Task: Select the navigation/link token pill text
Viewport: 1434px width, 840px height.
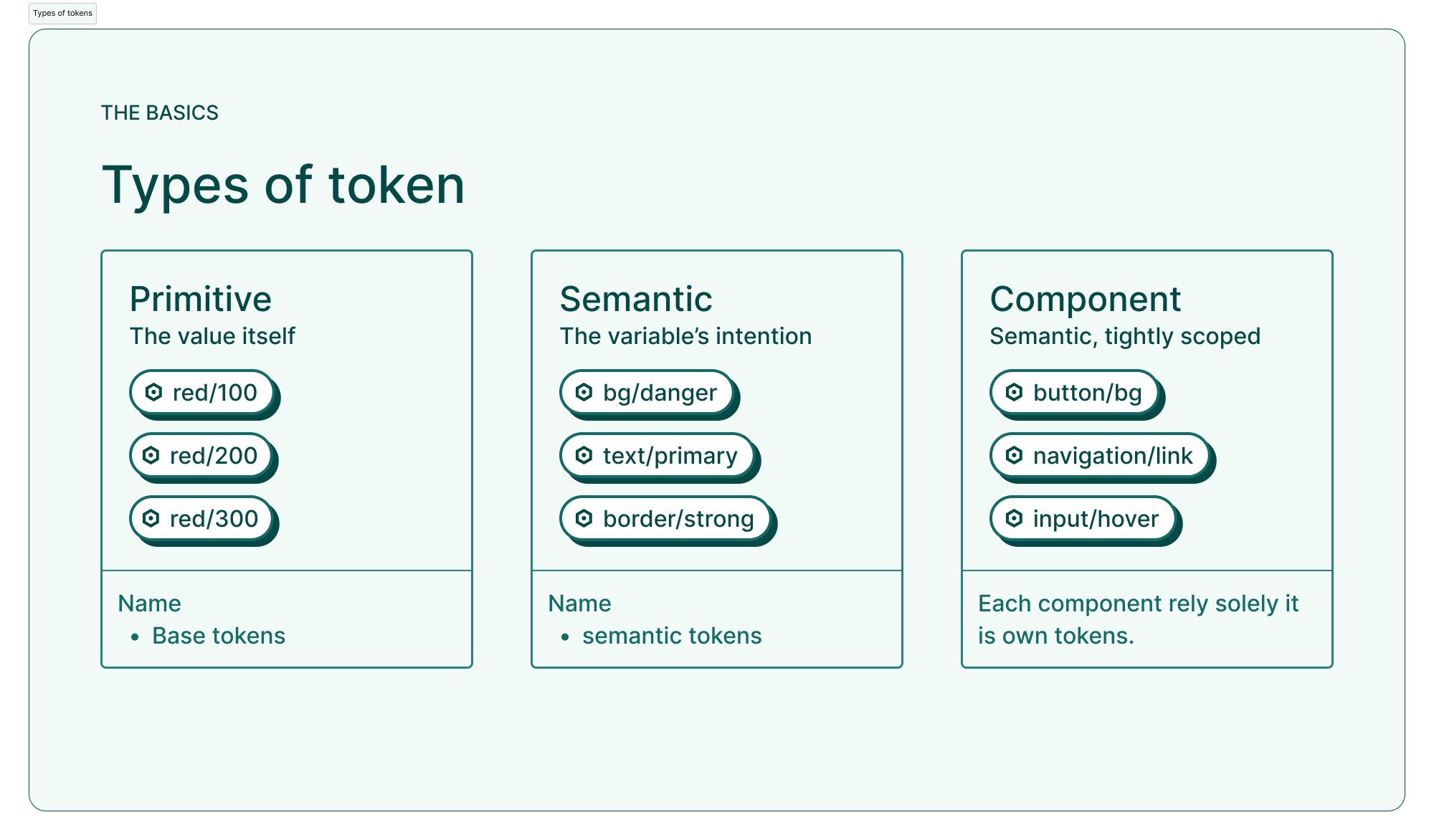Action: tap(1112, 456)
